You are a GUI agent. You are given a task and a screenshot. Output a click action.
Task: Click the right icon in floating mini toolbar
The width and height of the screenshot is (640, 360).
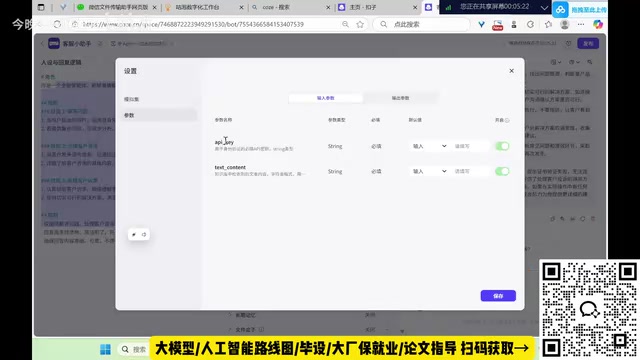point(144,235)
